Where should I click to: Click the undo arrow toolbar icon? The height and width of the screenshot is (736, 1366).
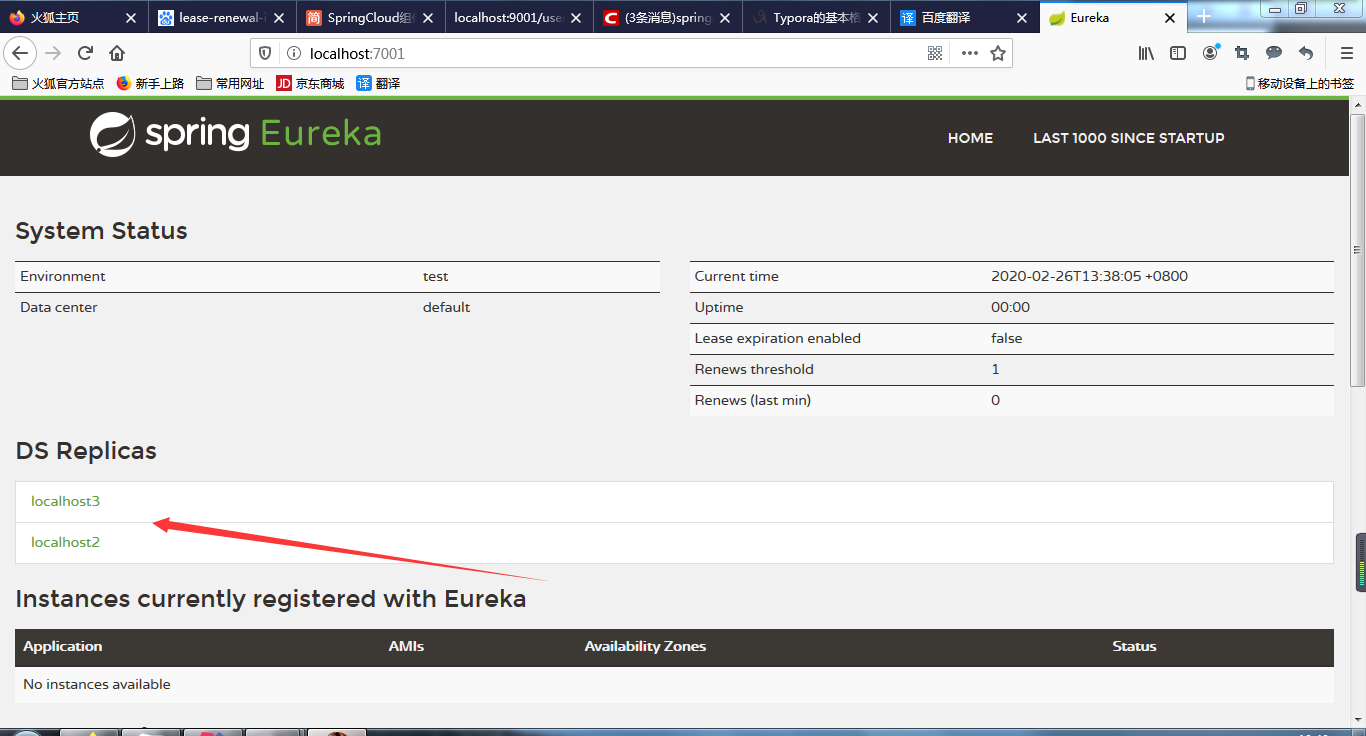(1306, 54)
